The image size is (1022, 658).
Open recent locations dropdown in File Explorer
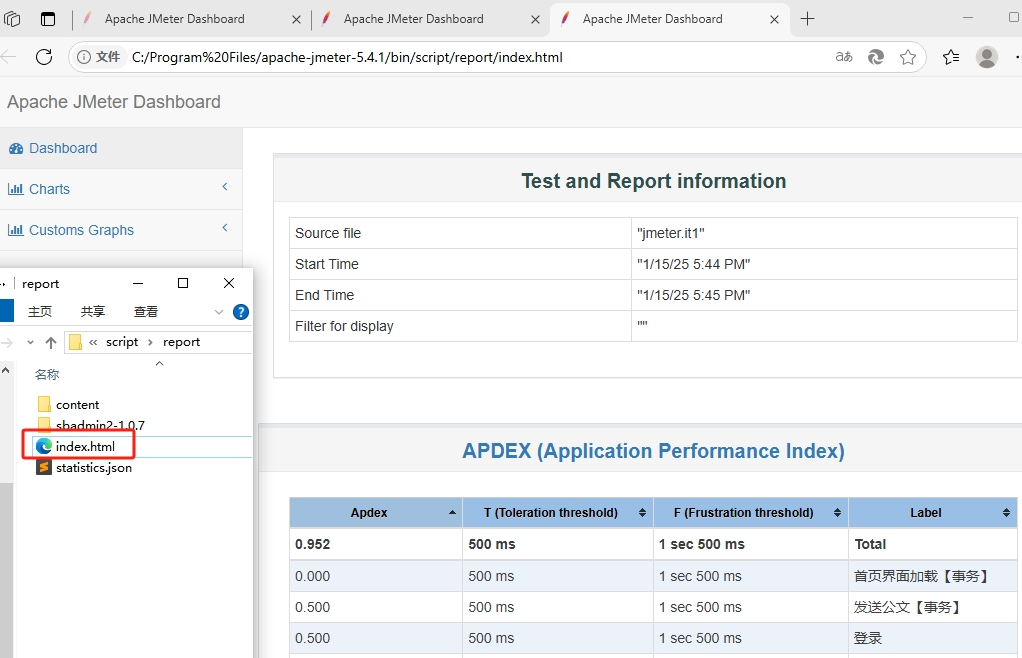(x=31, y=342)
